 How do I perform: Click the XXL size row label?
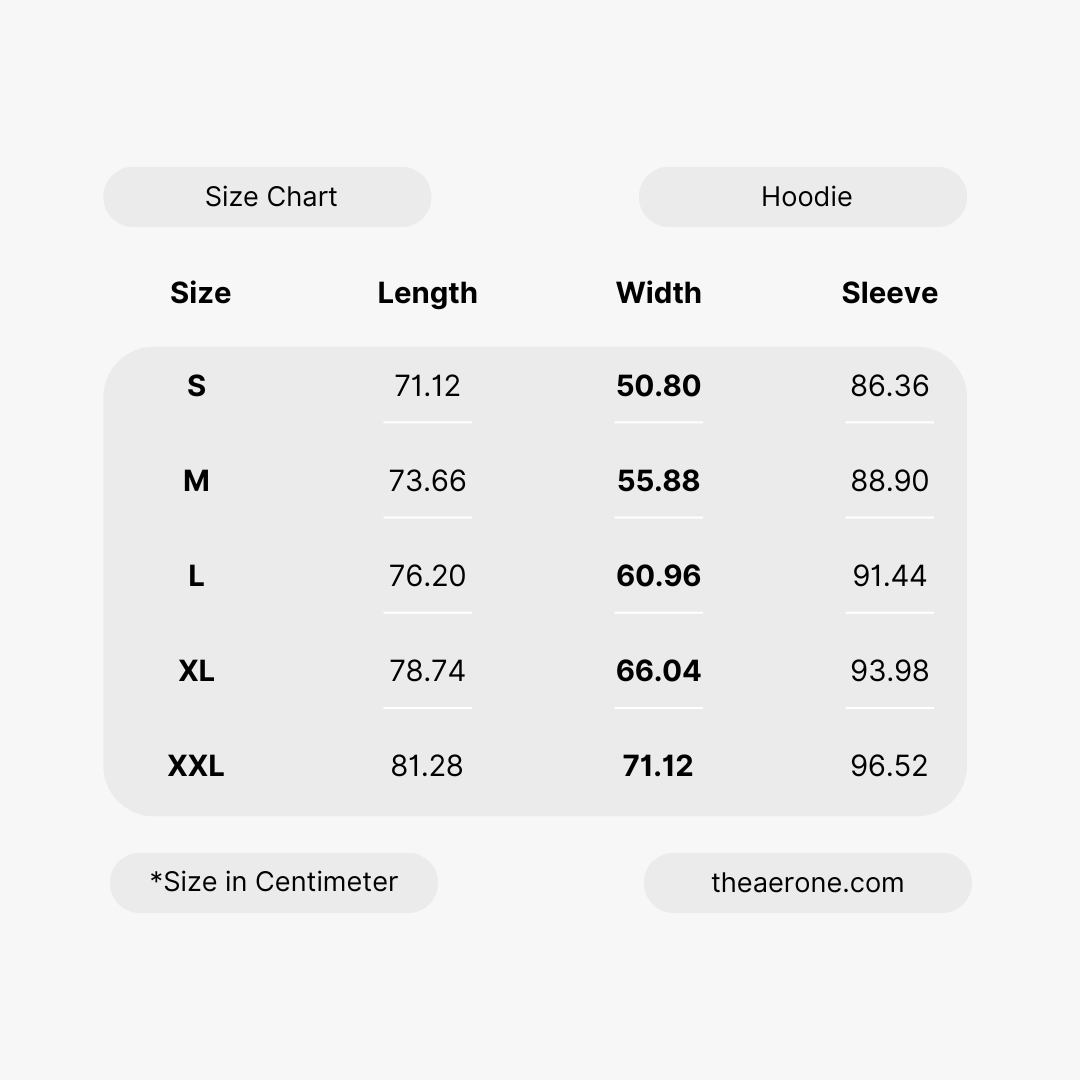coord(196,766)
